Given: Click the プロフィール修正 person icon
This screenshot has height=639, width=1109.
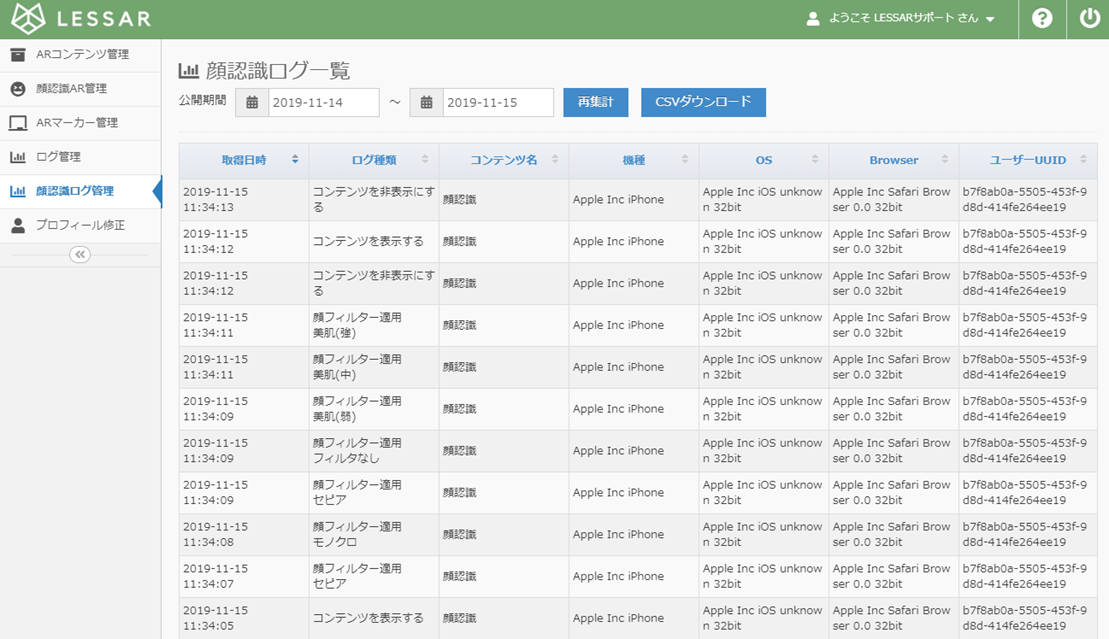Looking at the screenshot, I should click(18, 225).
